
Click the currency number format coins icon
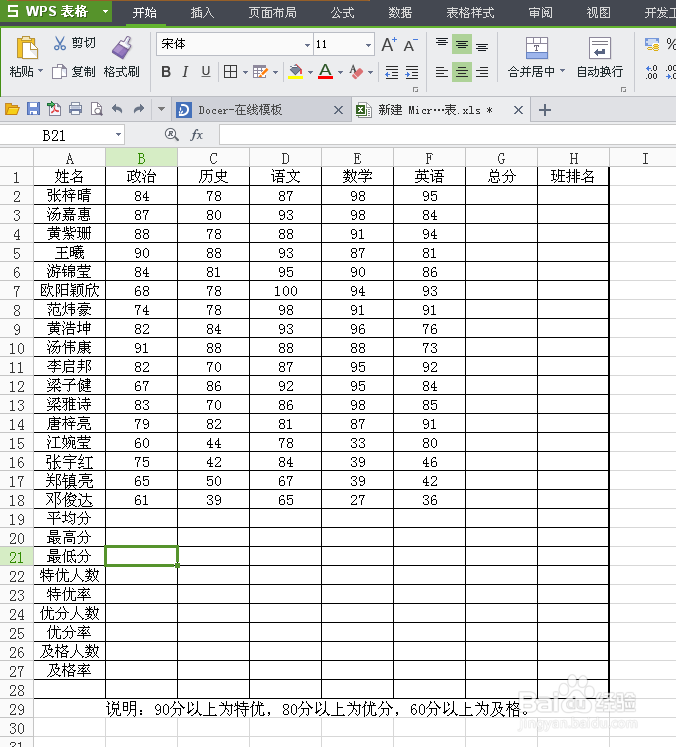click(652, 44)
